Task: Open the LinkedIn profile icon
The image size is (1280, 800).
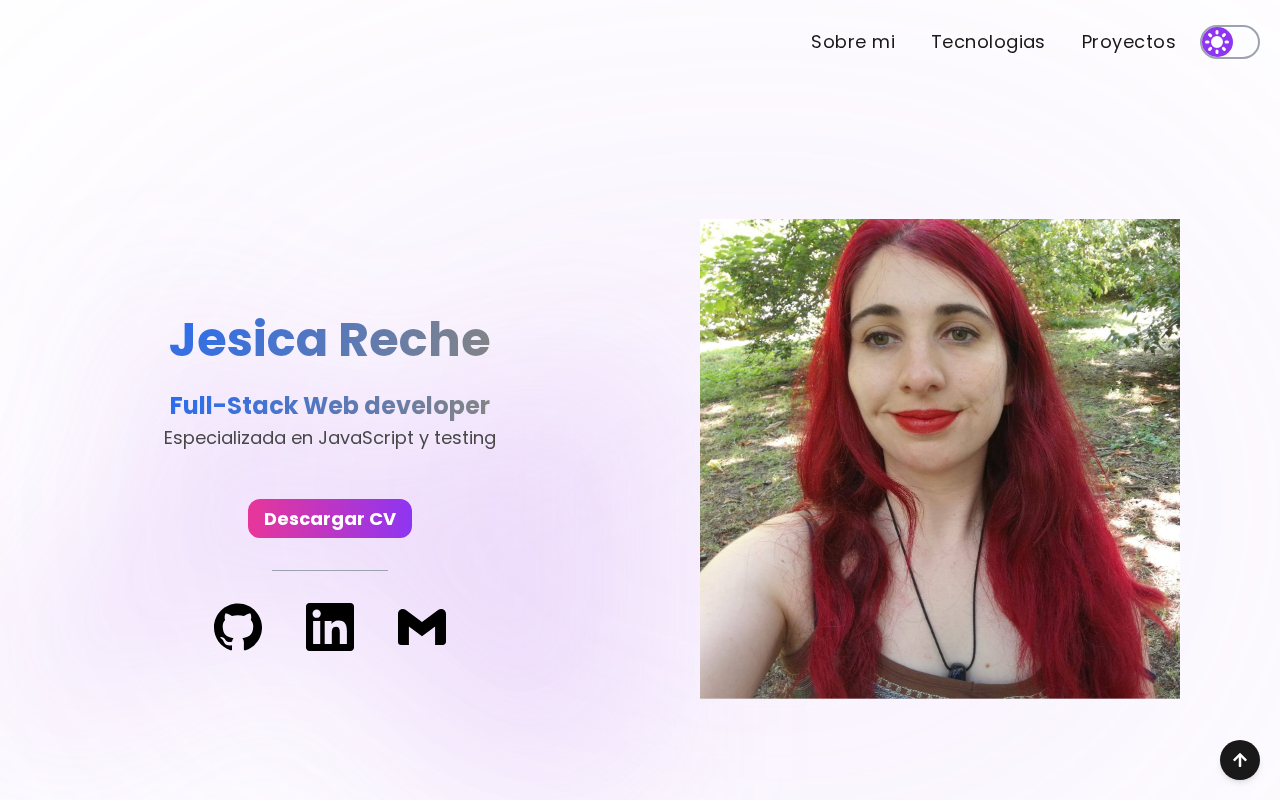Action: (330, 627)
